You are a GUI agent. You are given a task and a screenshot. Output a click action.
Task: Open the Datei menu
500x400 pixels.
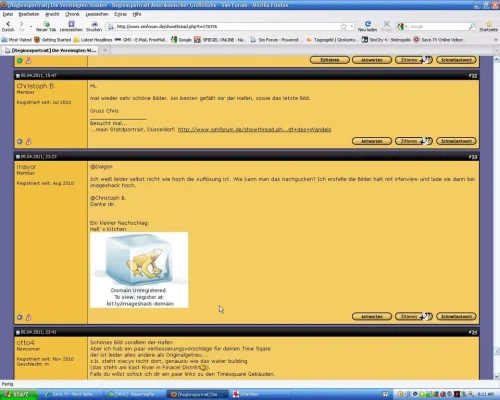tap(8, 14)
